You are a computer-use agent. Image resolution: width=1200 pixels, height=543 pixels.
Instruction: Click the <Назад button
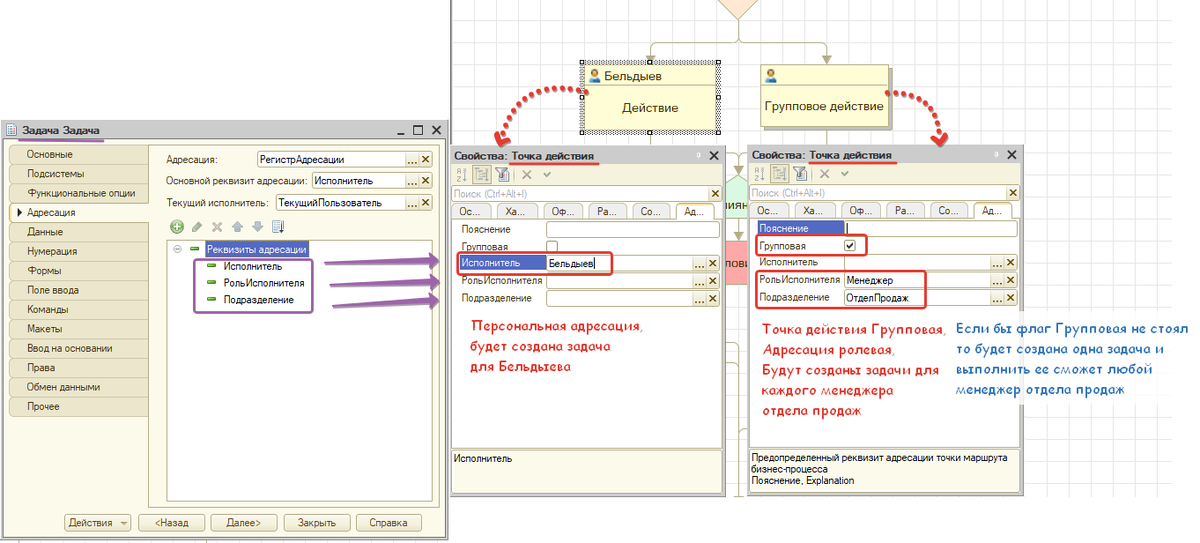coord(172,522)
